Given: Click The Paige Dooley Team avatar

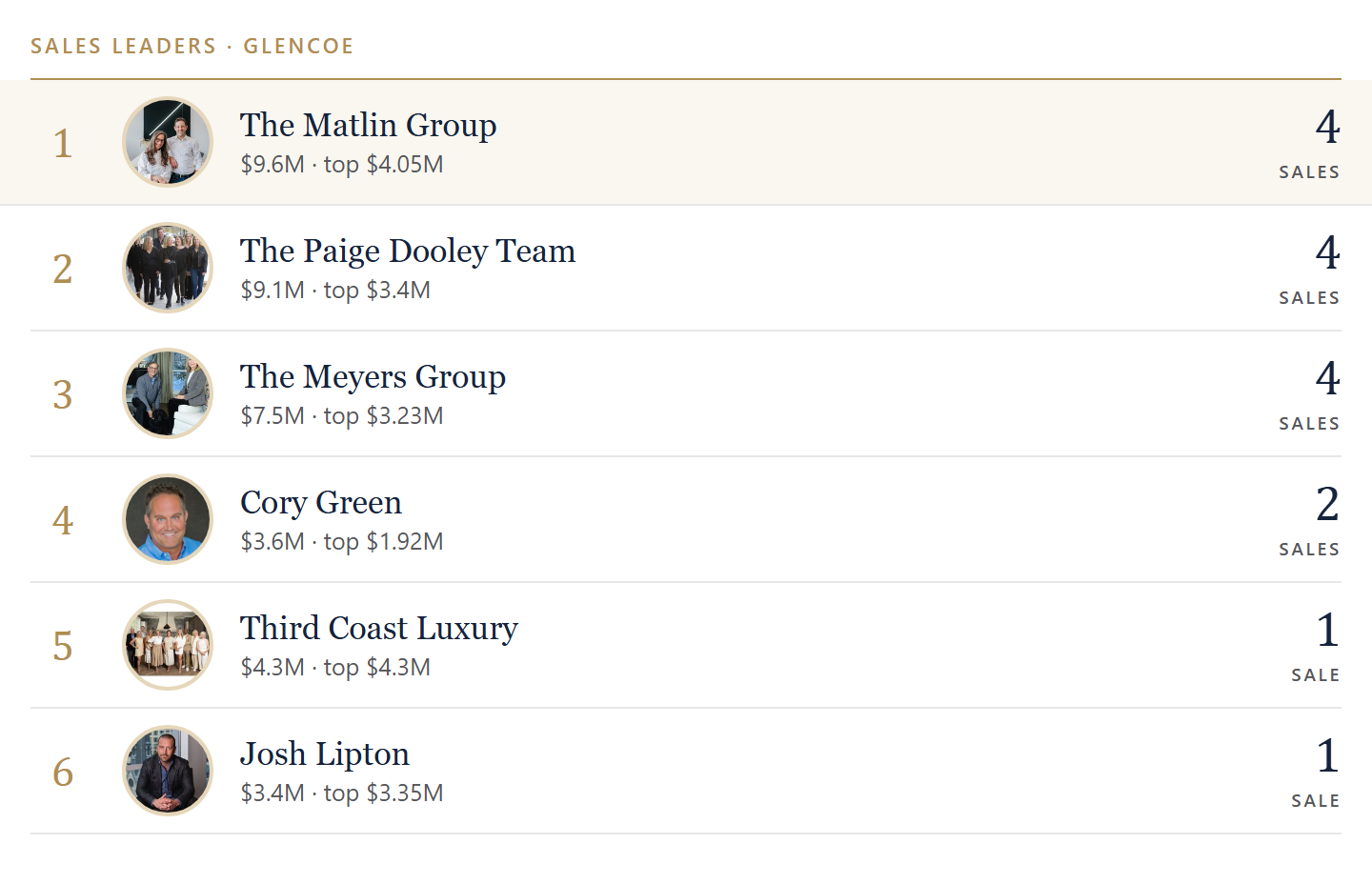Looking at the screenshot, I should pos(168,268).
